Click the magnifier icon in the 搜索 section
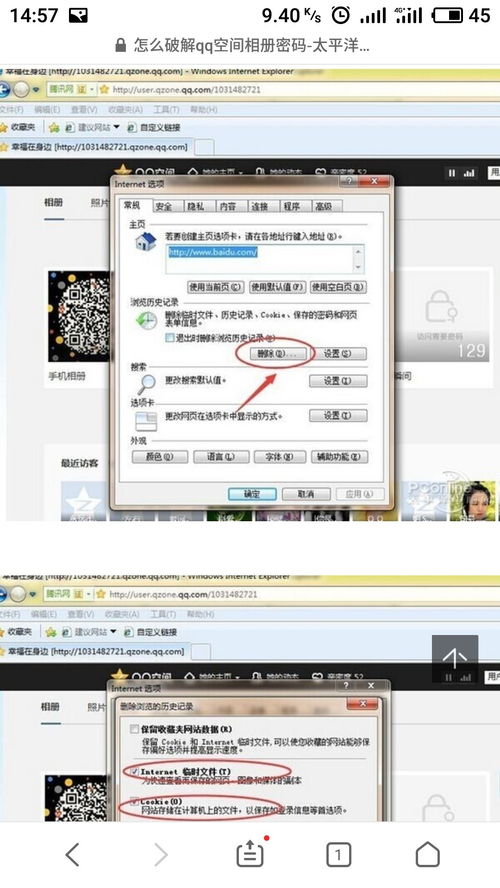Image resolution: width=500 pixels, height=888 pixels. [x=146, y=383]
